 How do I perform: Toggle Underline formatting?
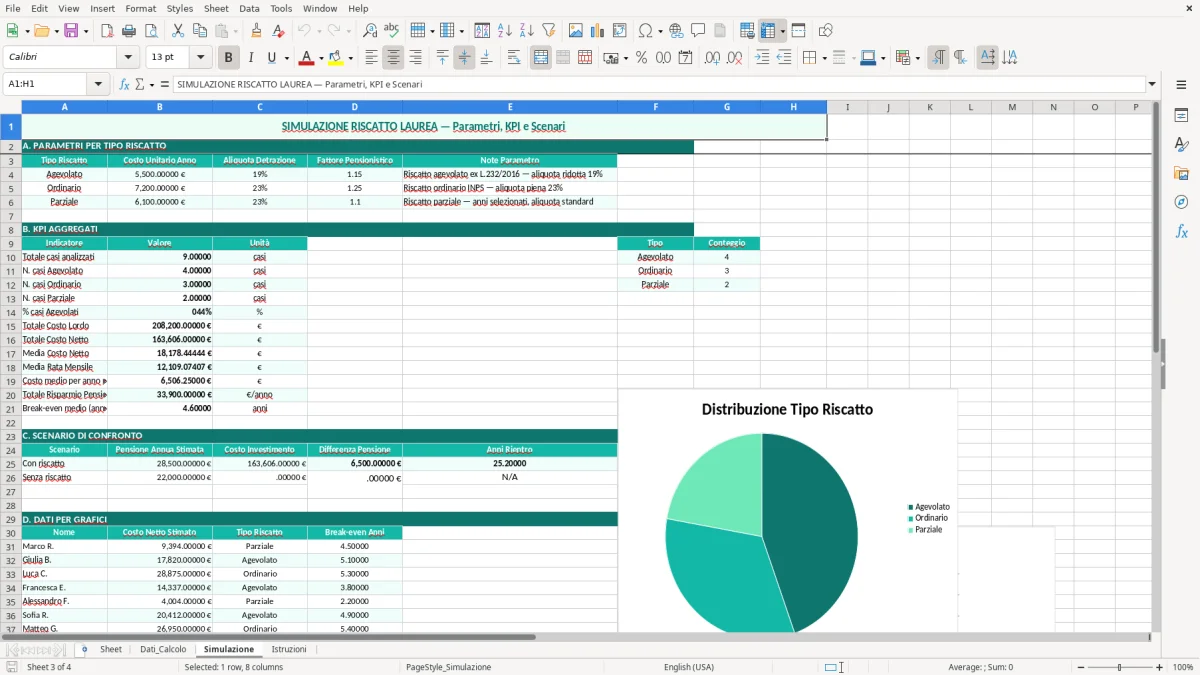pyautogui.click(x=273, y=58)
